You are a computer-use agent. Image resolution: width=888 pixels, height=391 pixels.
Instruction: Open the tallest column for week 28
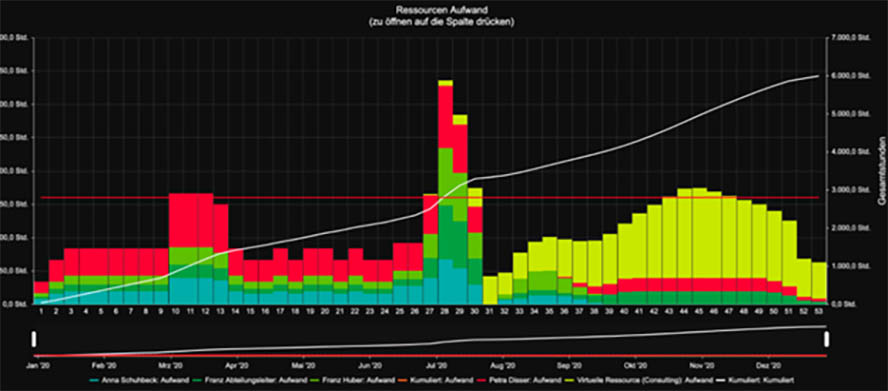[445, 192]
